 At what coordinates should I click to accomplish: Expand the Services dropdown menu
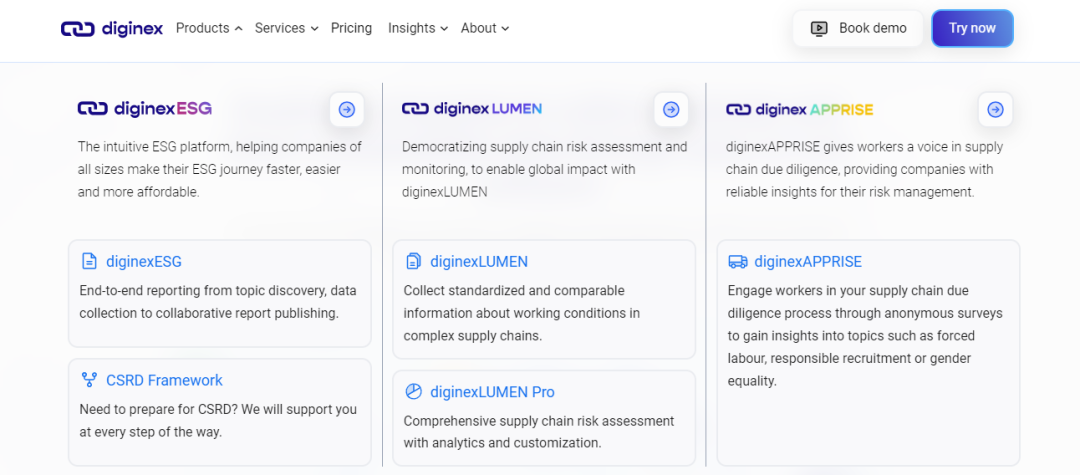(287, 28)
